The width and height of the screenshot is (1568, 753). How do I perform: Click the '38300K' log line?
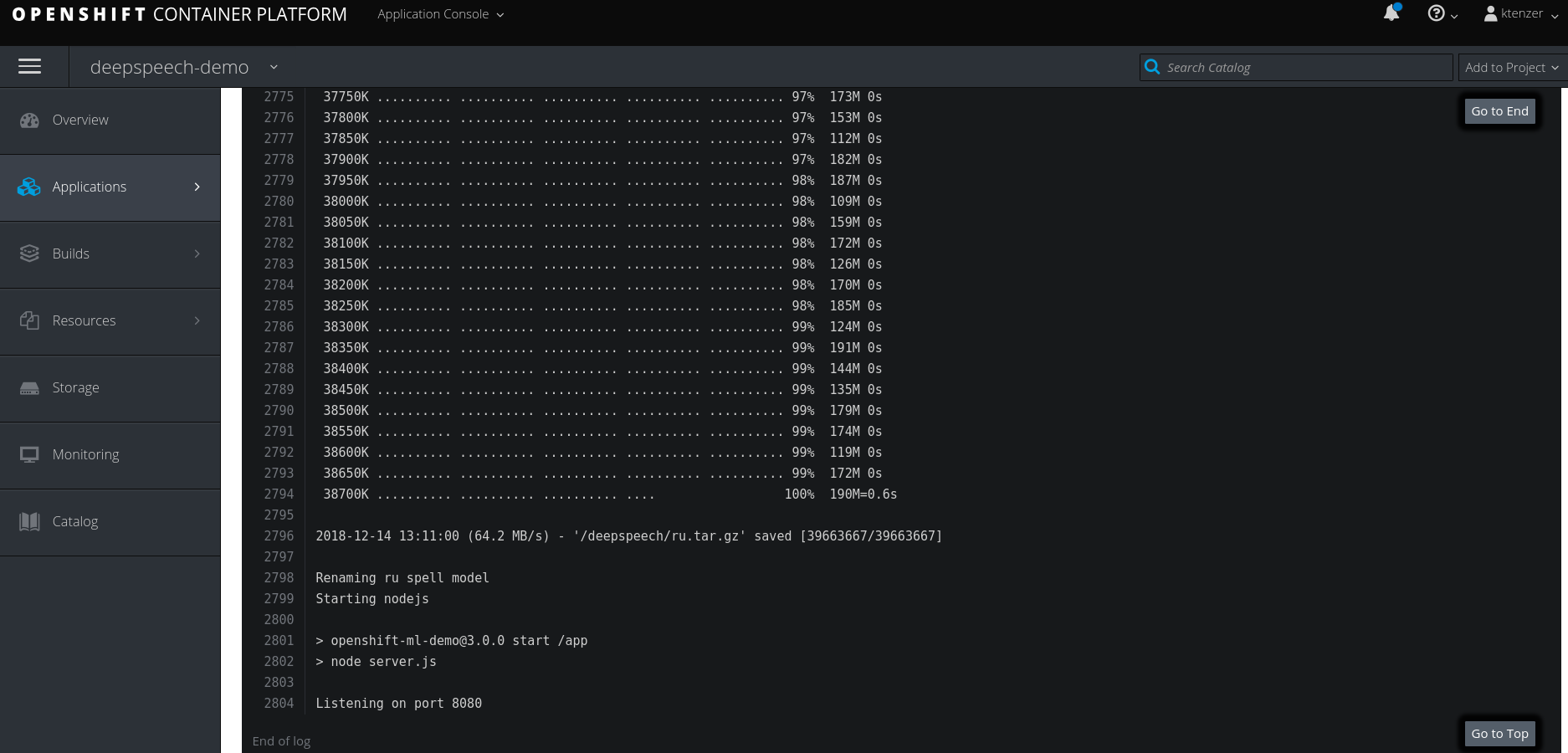coord(602,327)
